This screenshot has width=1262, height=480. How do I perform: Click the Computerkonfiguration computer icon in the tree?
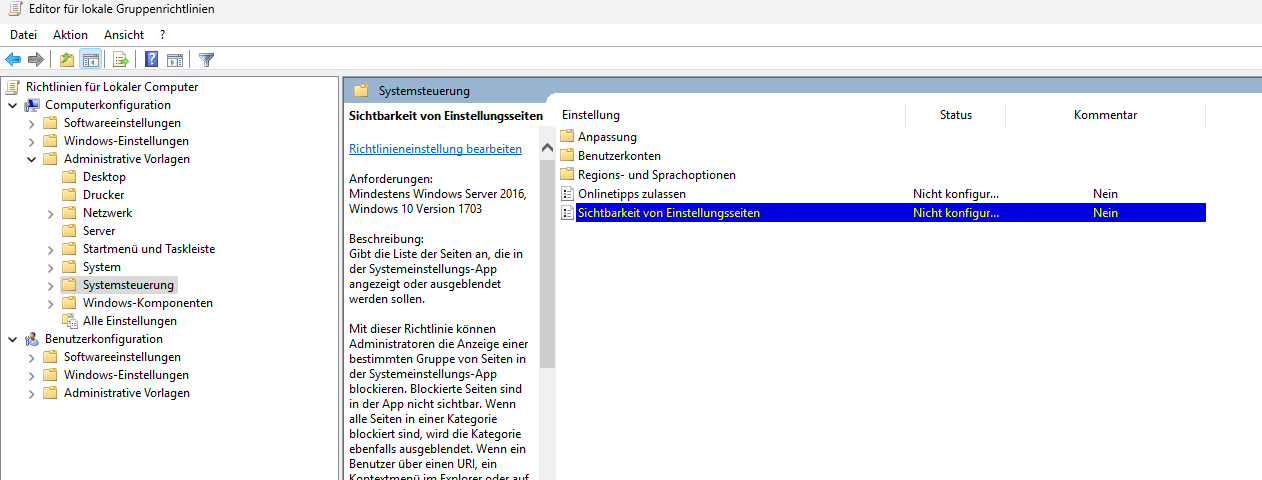click(32, 105)
